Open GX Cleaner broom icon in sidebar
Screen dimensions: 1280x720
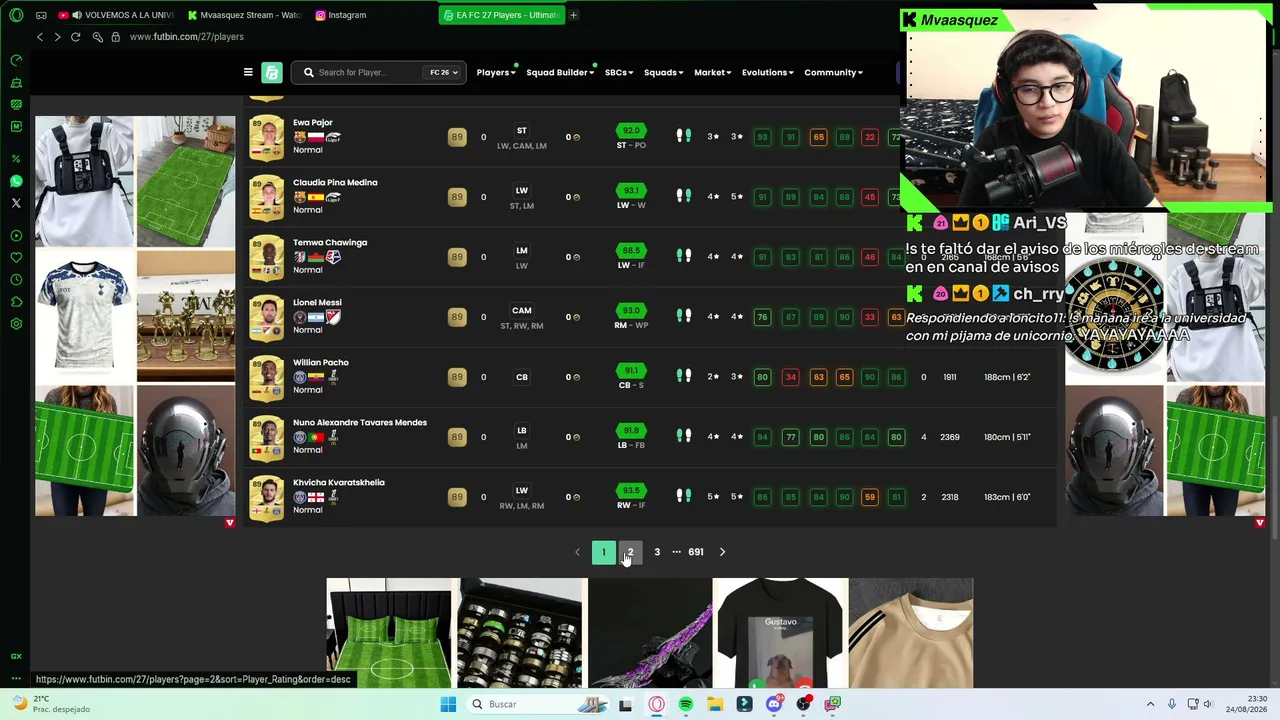coord(16,82)
